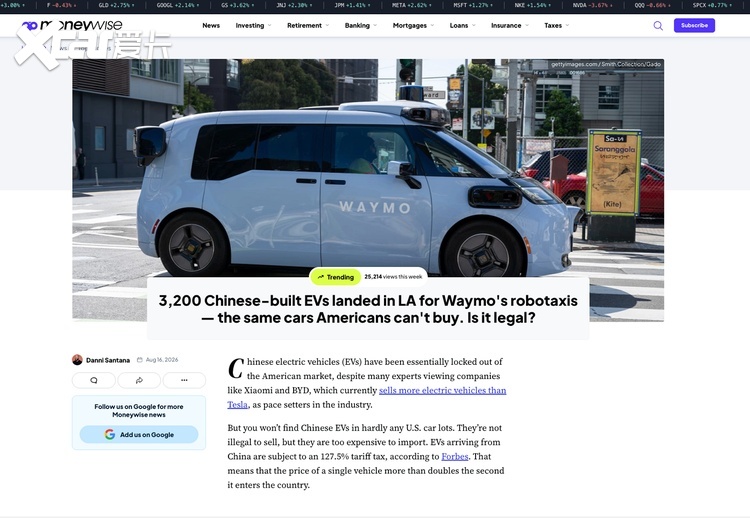Click GLD +2.75% ticker item
The height and width of the screenshot is (525, 750).
point(116,5)
